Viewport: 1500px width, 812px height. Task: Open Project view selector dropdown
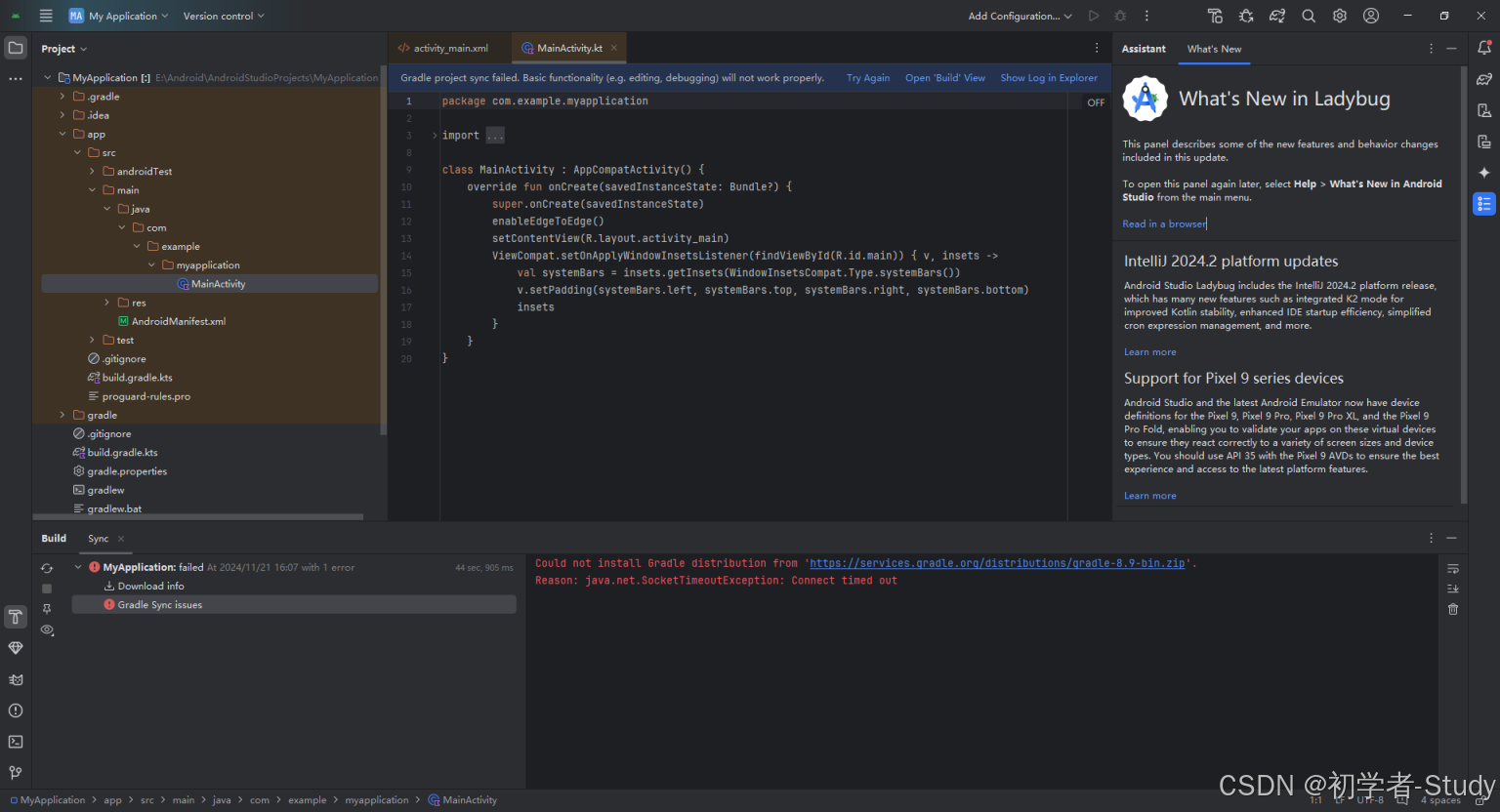point(64,49)
